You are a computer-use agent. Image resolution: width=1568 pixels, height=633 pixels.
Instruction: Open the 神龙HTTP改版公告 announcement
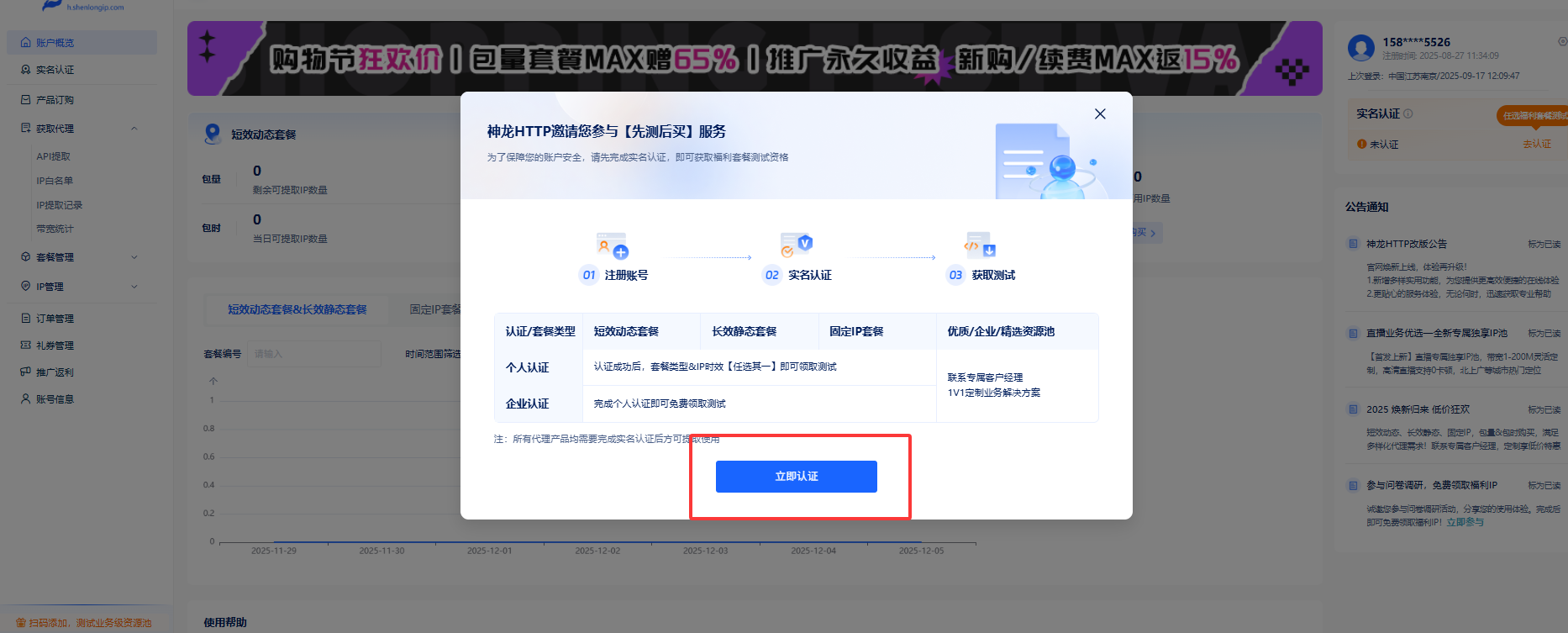(1406, 244)
